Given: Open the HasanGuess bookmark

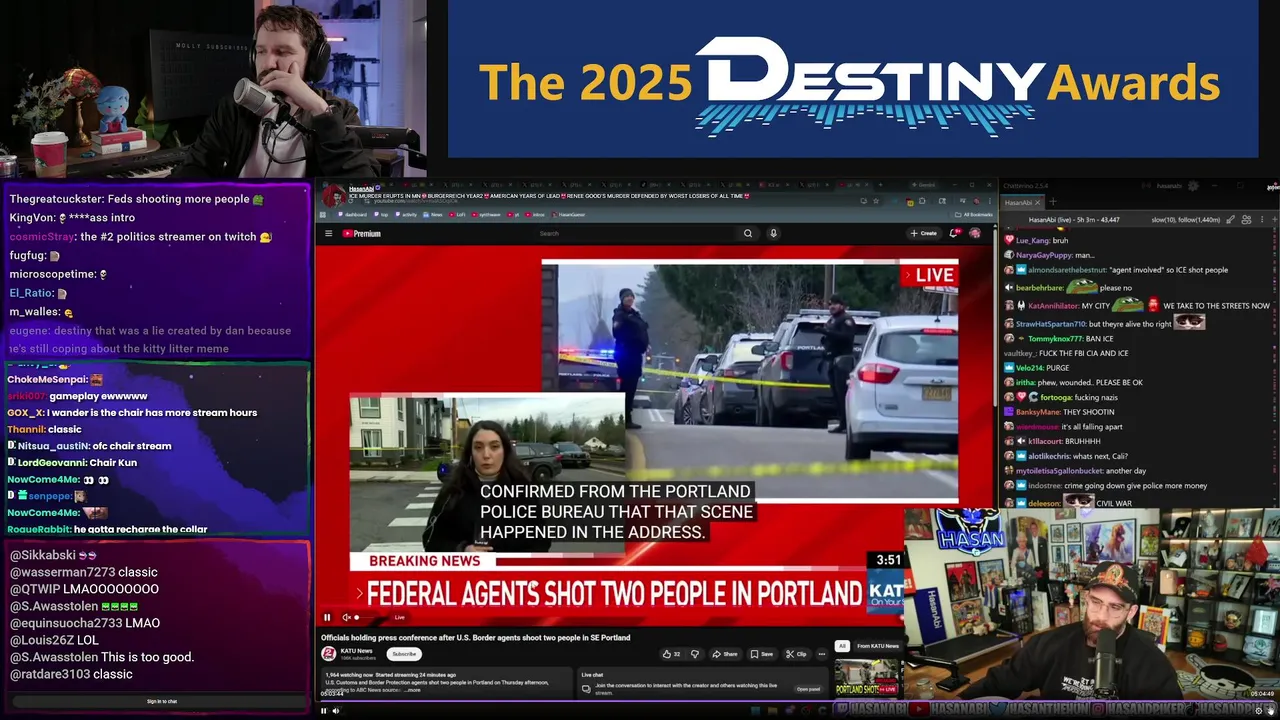Looking at the screenshot, I should (x=569, y=214).
